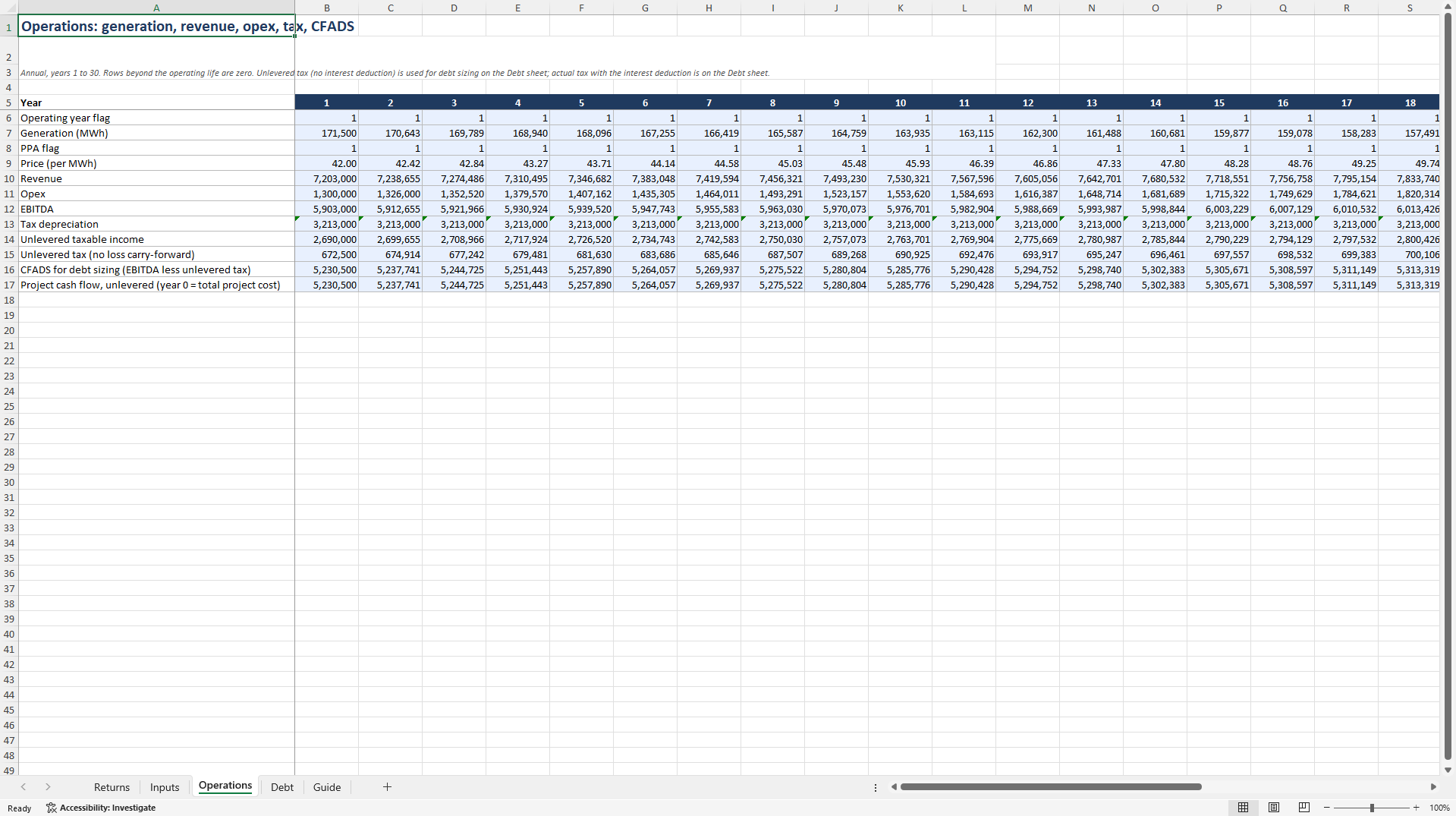This screenshot has height=816, width=1456.
Task: Select year 1 revenue 7,203,000
Action: 327,178
